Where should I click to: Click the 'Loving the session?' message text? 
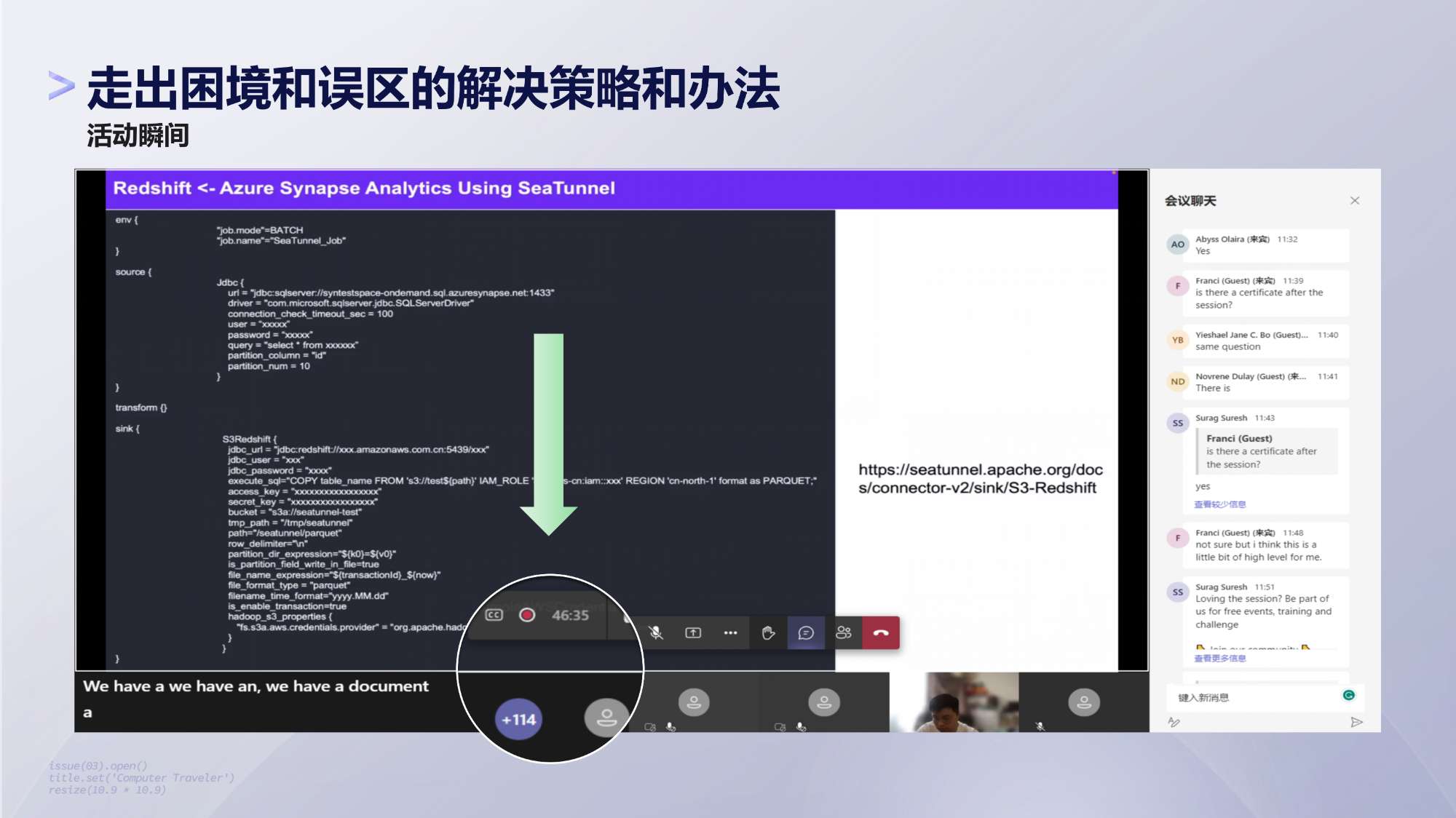click(x=1263, y=611)
